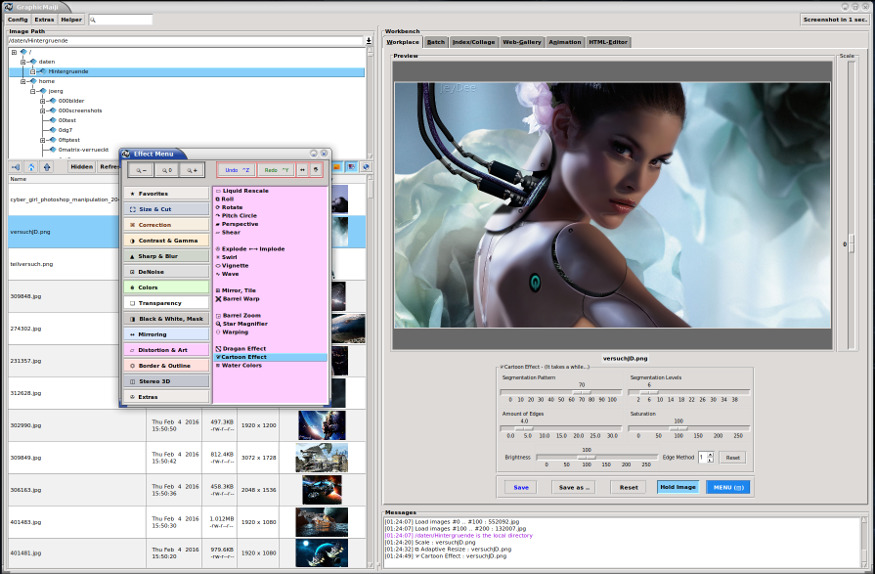Click the Redo ^Y button
This screenshot has width=875, height=574.
(276, 170)
